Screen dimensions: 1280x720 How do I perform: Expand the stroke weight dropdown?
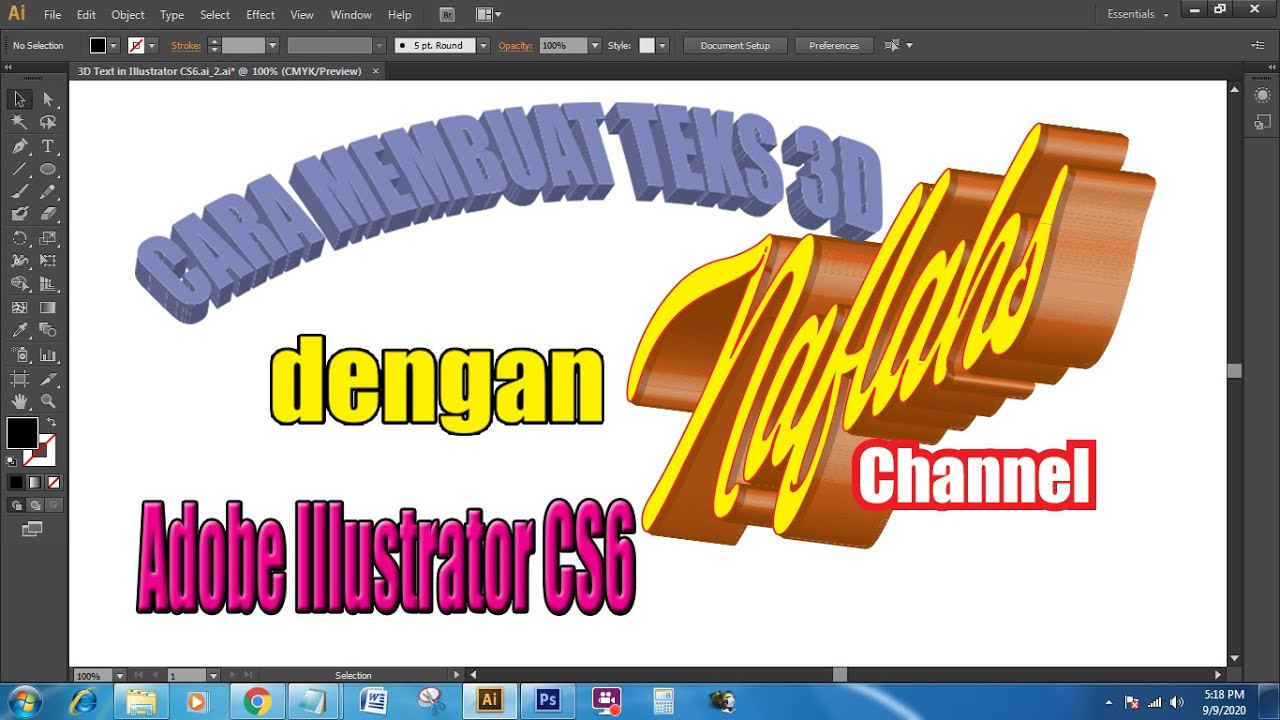tap(272, 45)
